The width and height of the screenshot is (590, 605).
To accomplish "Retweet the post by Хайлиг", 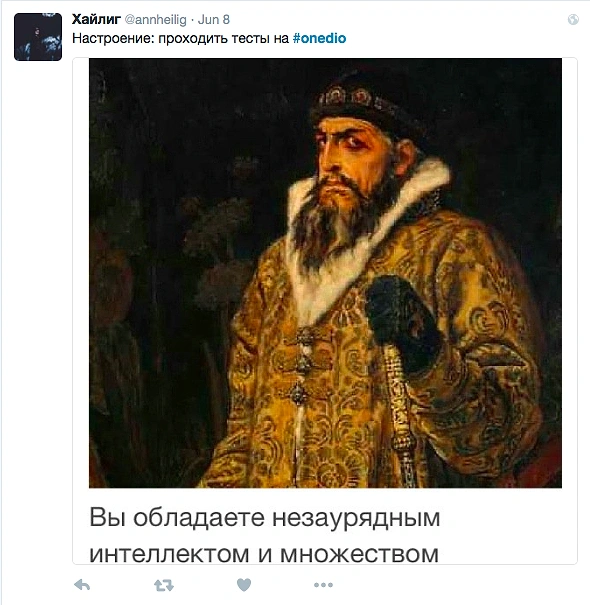I will [164, 586].
